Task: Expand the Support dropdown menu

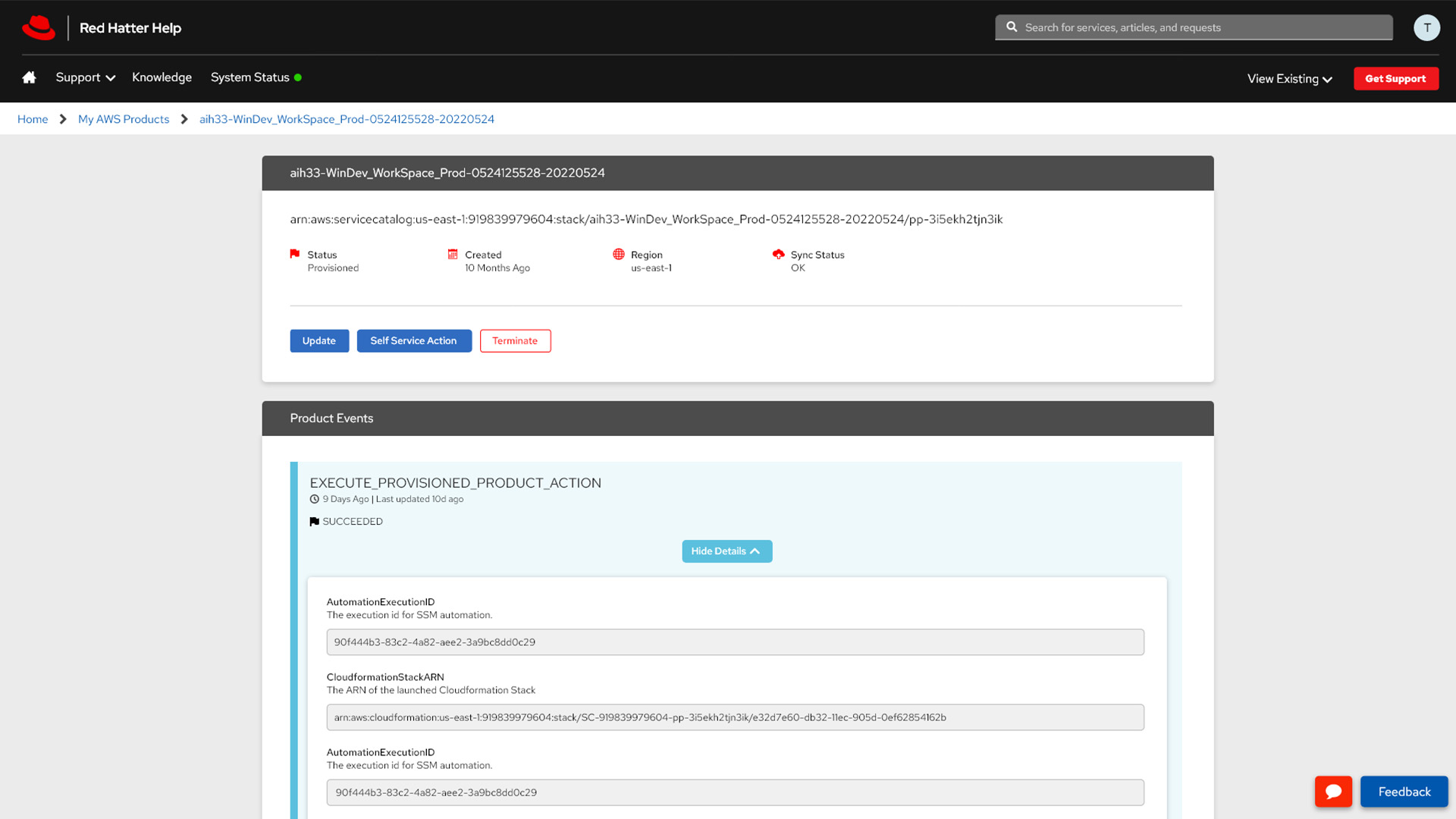Action: 86,77
